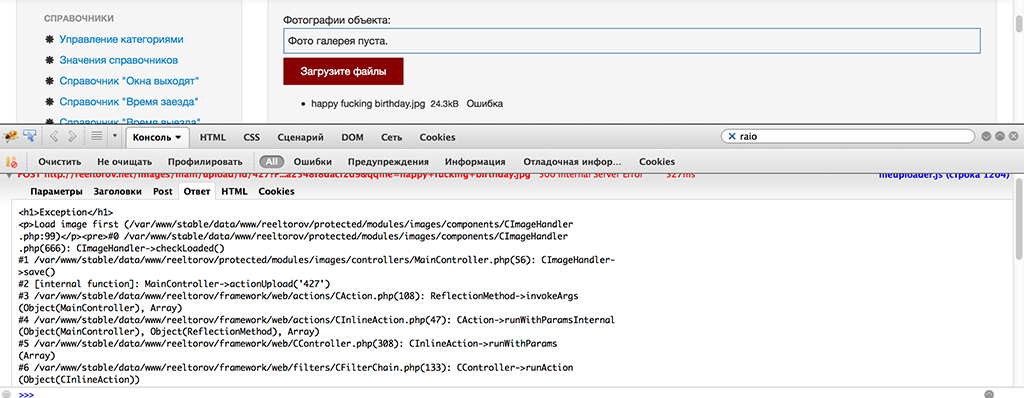
Task: Filter console by Предупреждения
Action: [x=388, y=161]
